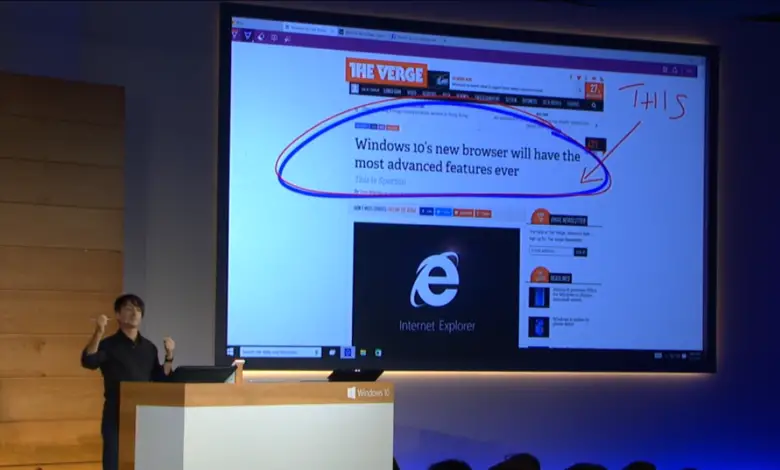Click the red Google+ share button

pos(463,213)
